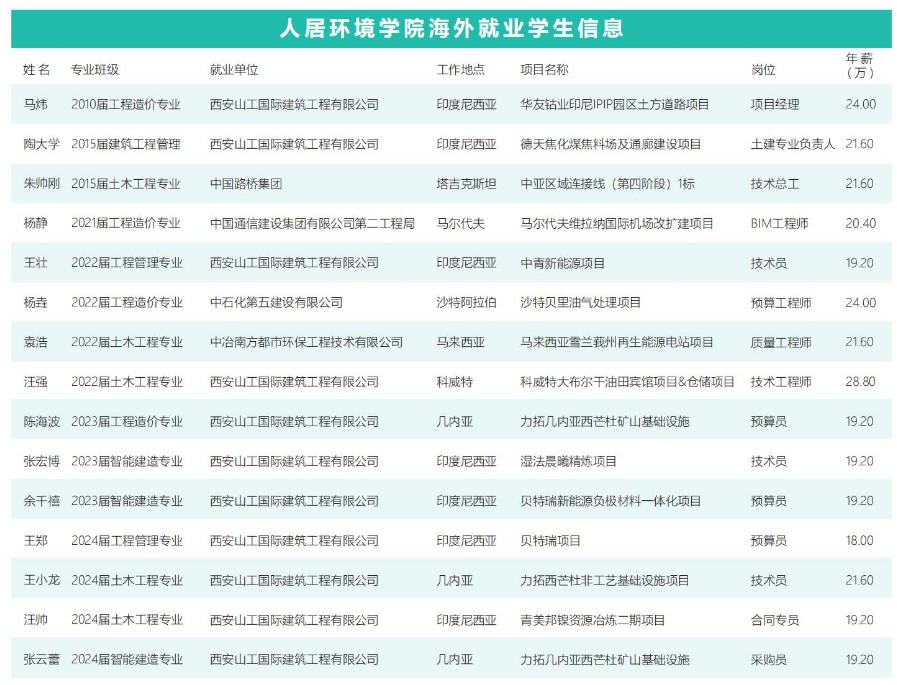Select the 中国路桥集团 employer cell

246,184
